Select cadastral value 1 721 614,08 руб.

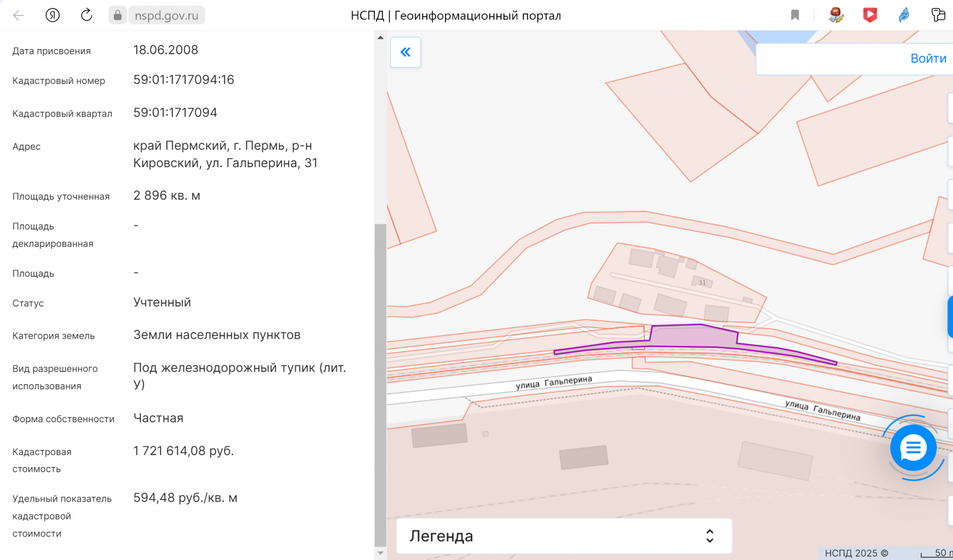184,451
